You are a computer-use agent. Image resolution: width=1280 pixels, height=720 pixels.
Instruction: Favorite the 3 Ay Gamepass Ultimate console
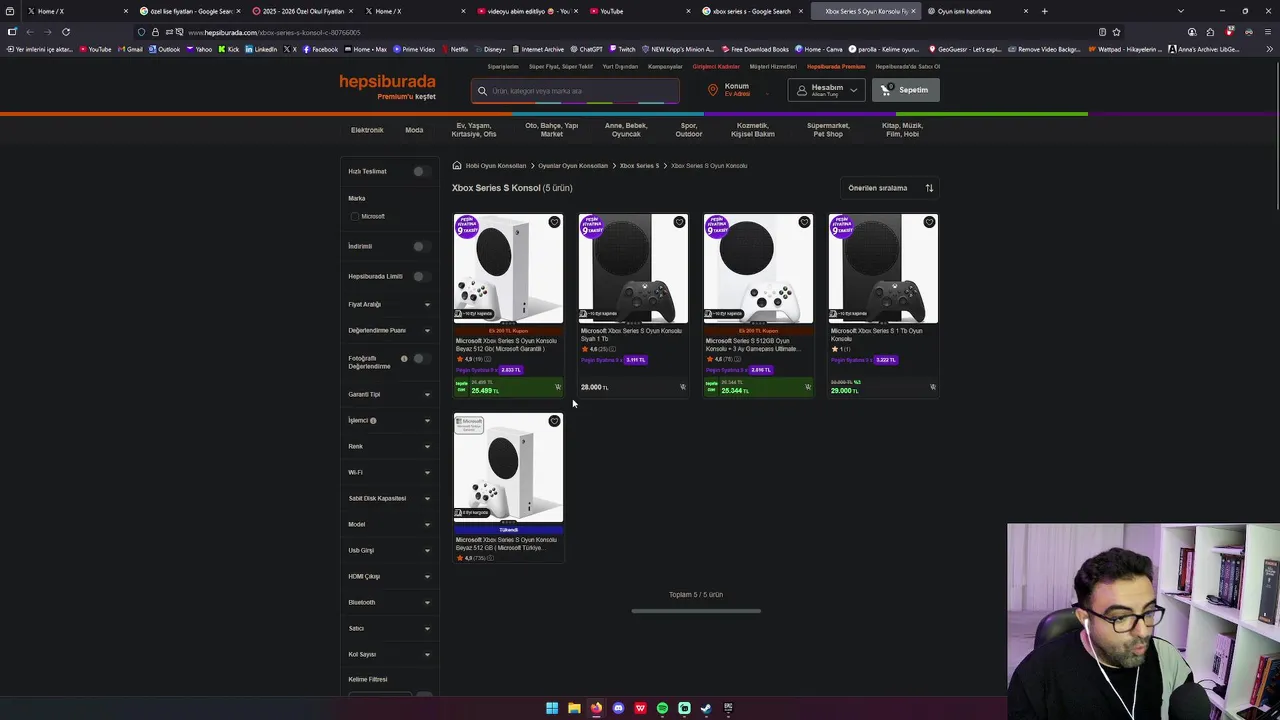point(804,222)
